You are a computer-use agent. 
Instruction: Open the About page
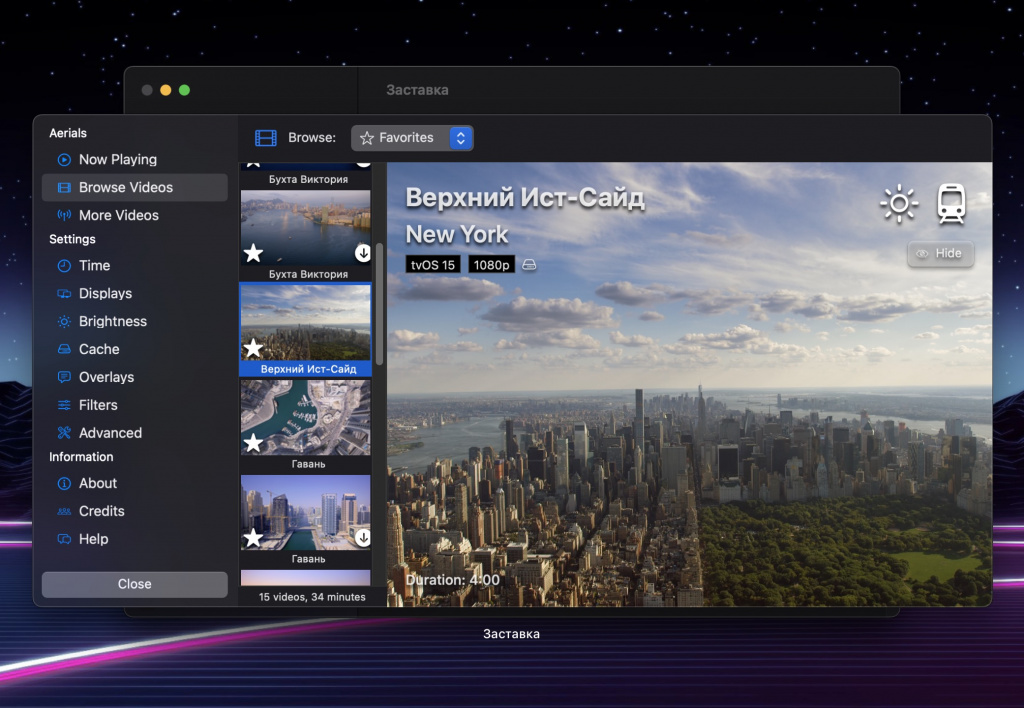134,483
